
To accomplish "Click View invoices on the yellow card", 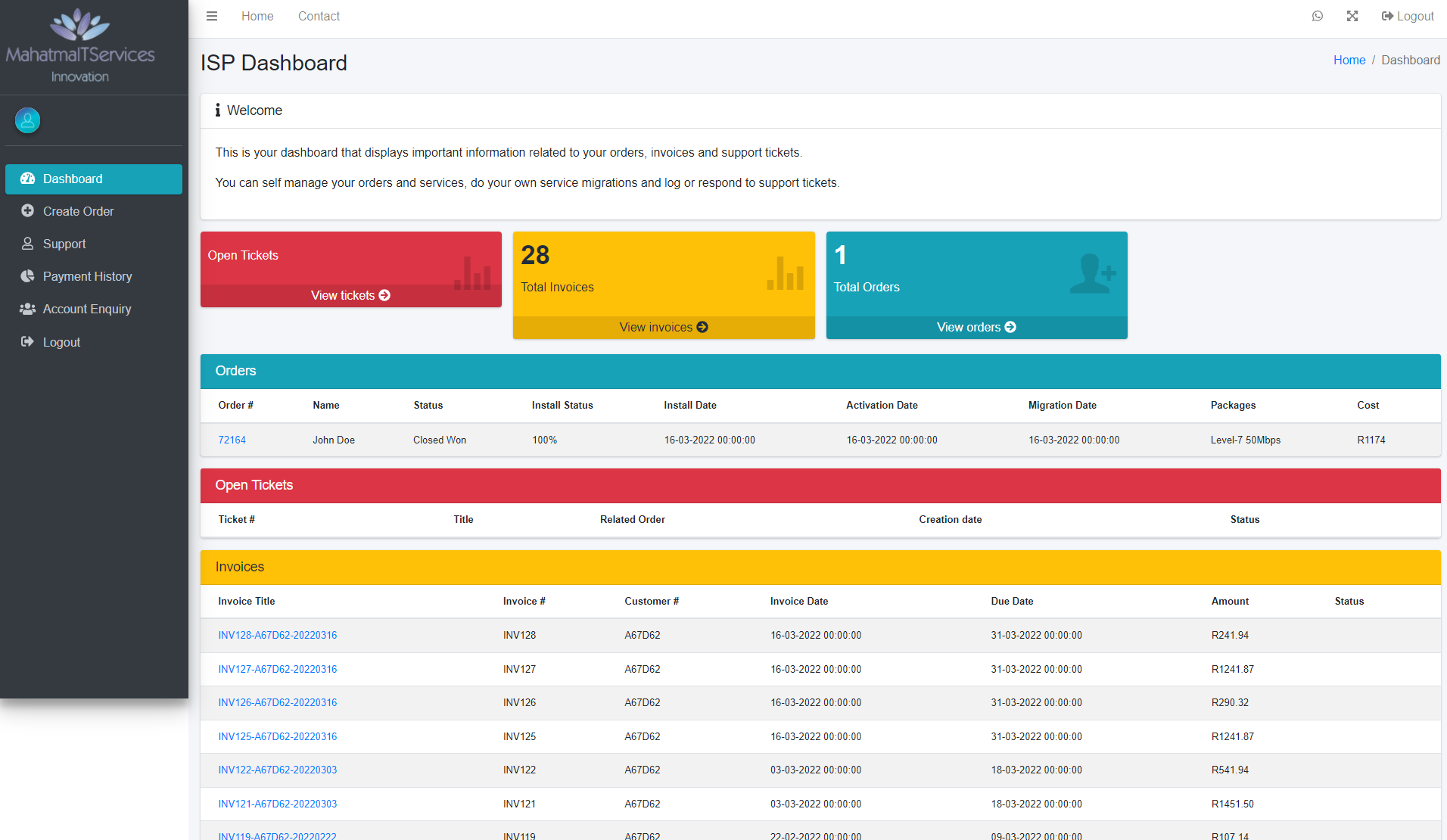I will pyautogui.click(x=664, y=327).
